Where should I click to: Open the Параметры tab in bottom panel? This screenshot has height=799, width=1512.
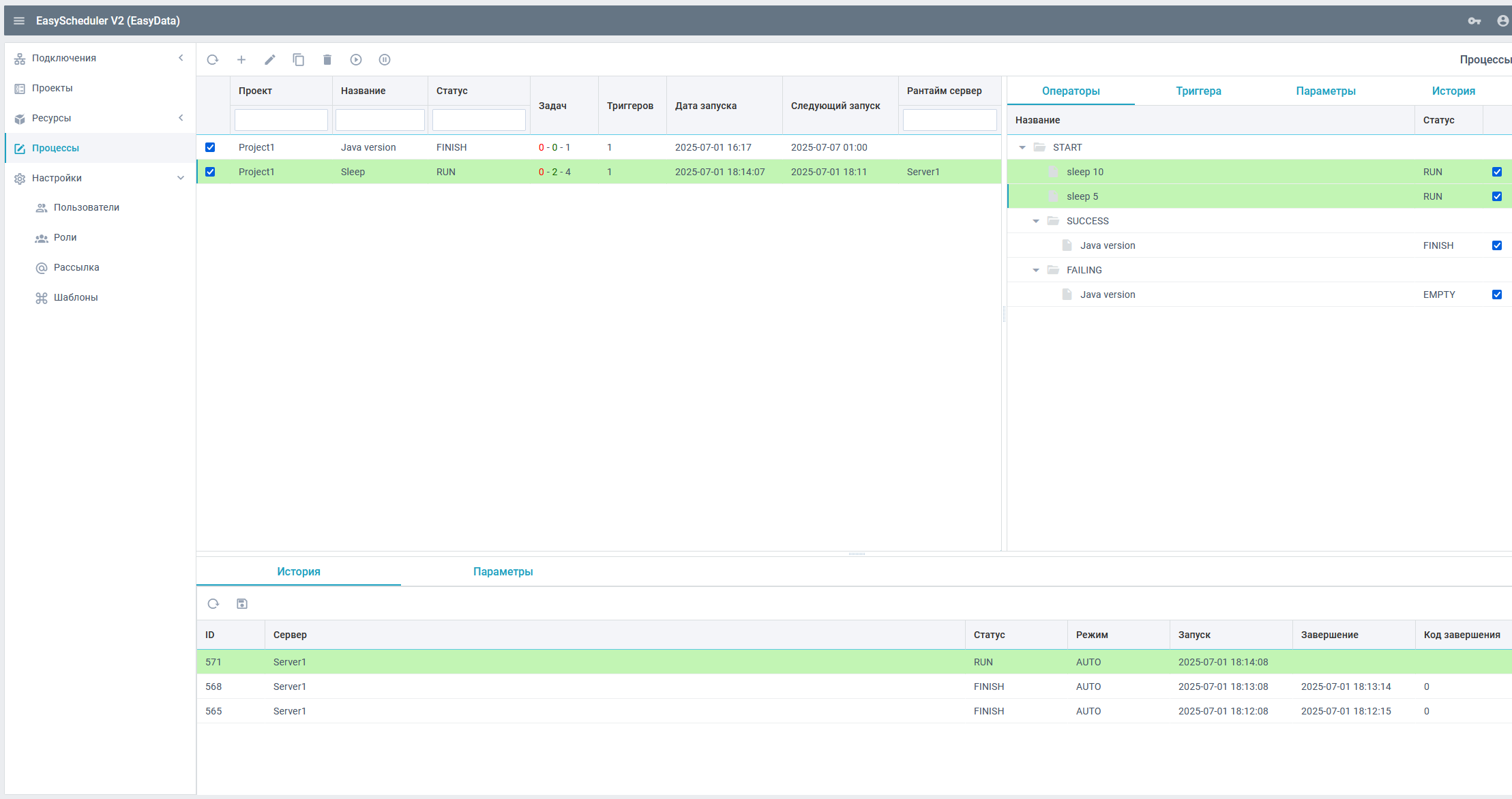503,571
